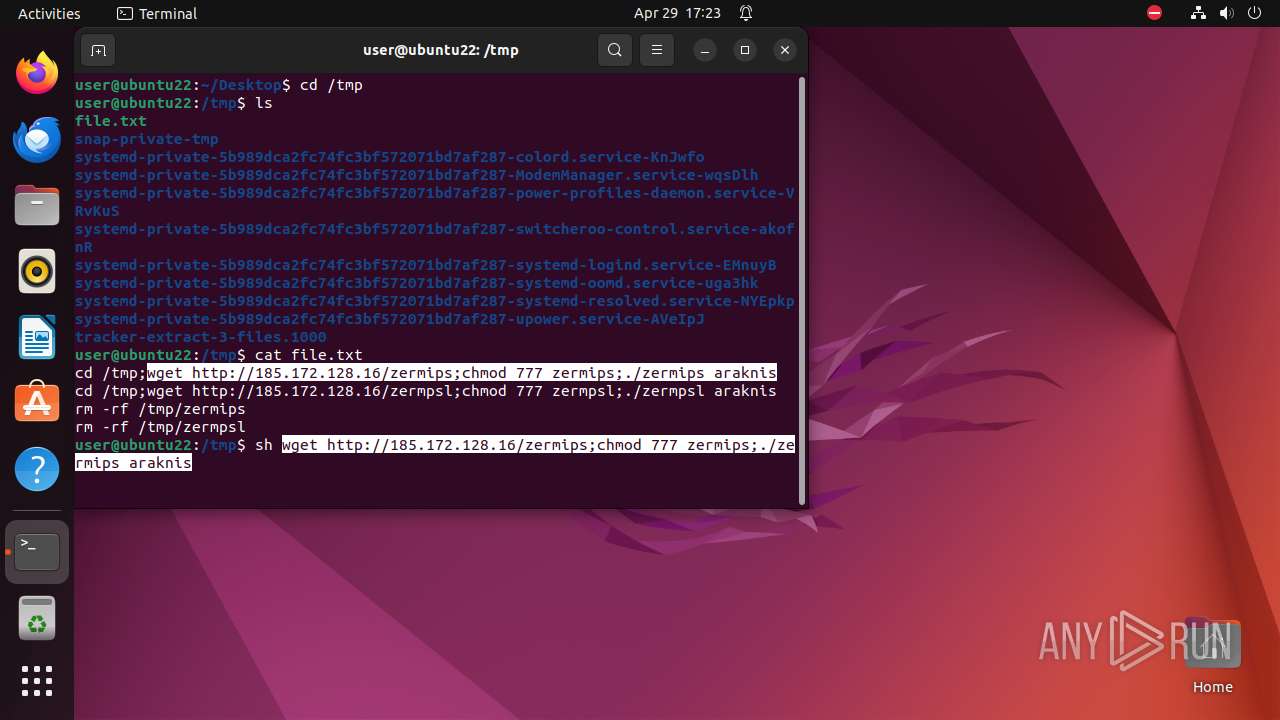Open the volume speaker icon
Screen dimensions: 1280x720
(1227, 13)
